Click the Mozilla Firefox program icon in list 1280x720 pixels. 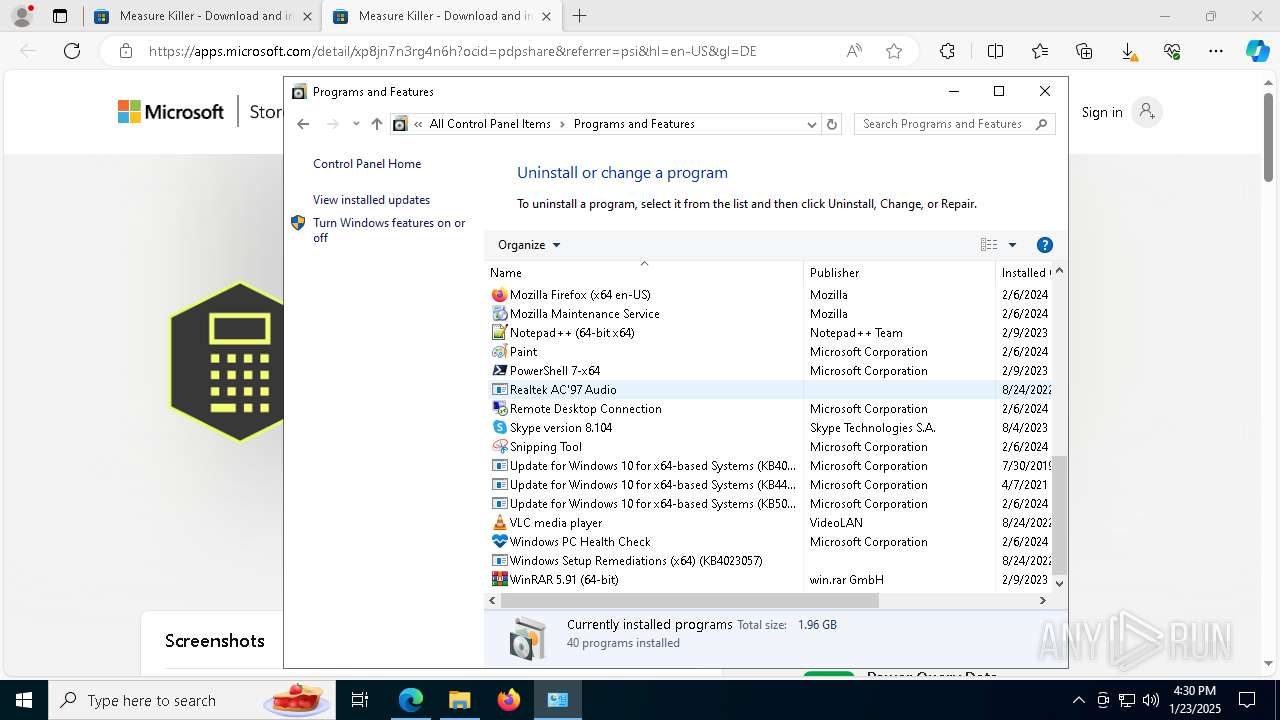click(500, 295)
